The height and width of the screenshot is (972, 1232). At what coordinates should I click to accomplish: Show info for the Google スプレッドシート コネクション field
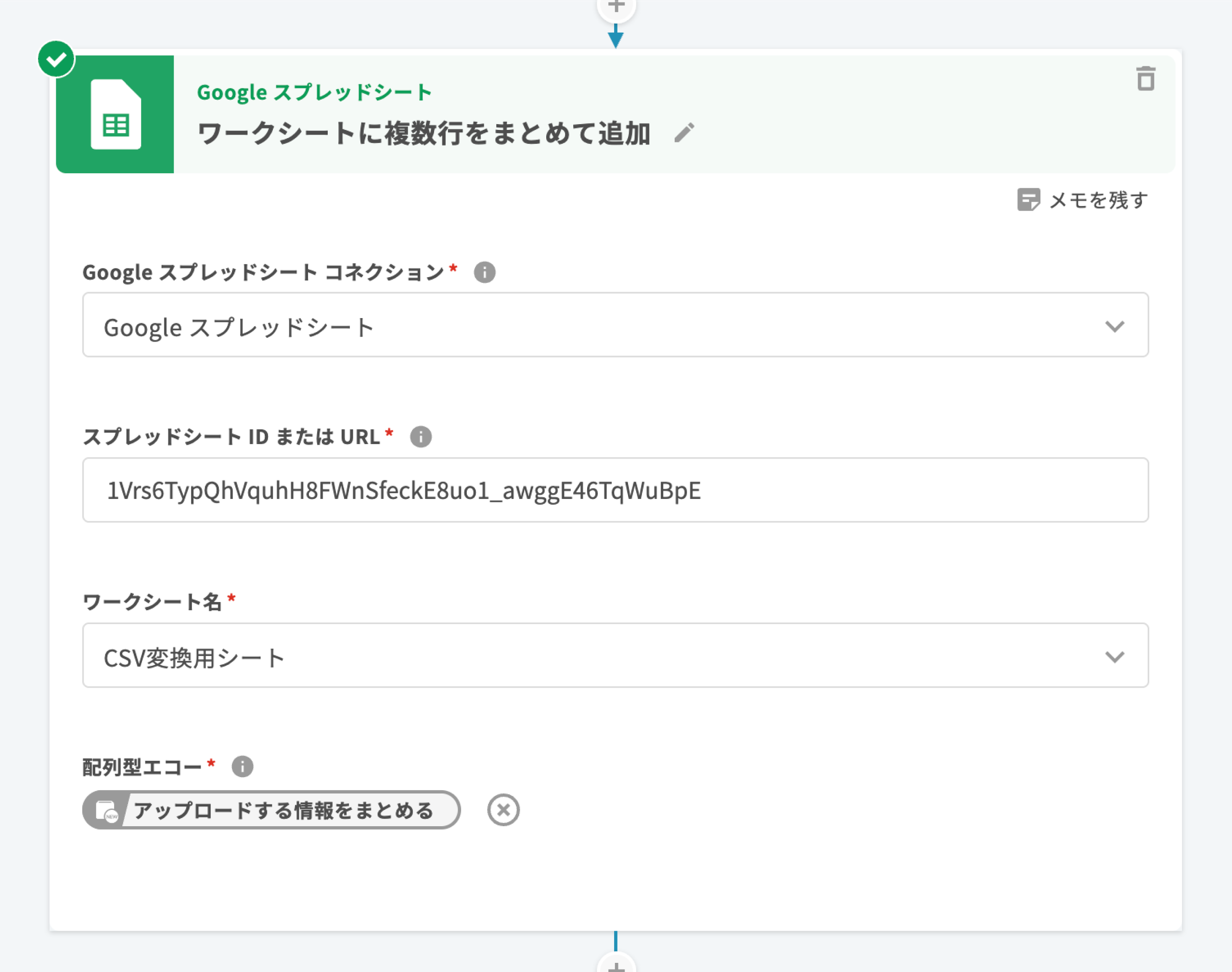click(484, 272)
